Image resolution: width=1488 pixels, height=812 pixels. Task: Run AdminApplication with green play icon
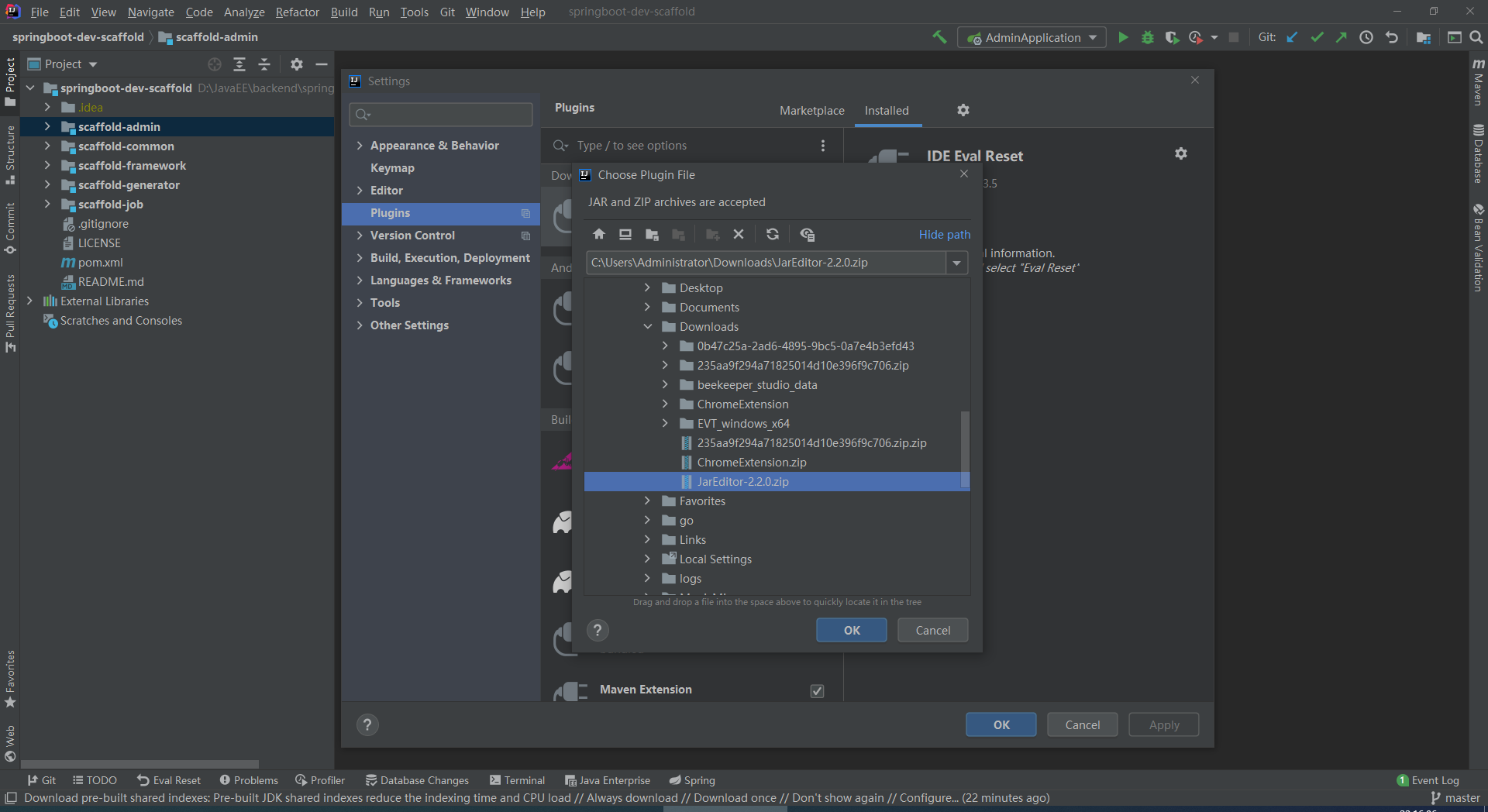tap(1122, 37)
